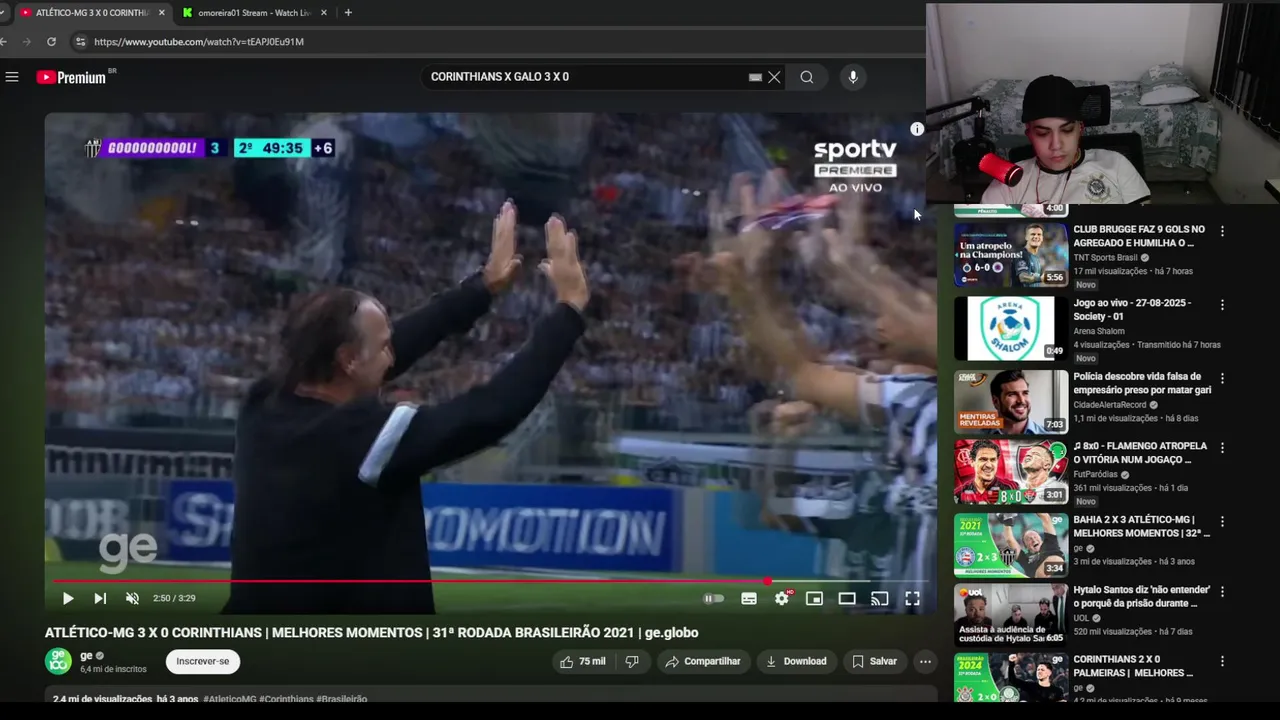Show video info card icon
Image resolution: width=1280 pixels, height=720 pixels.
point(917,129)
